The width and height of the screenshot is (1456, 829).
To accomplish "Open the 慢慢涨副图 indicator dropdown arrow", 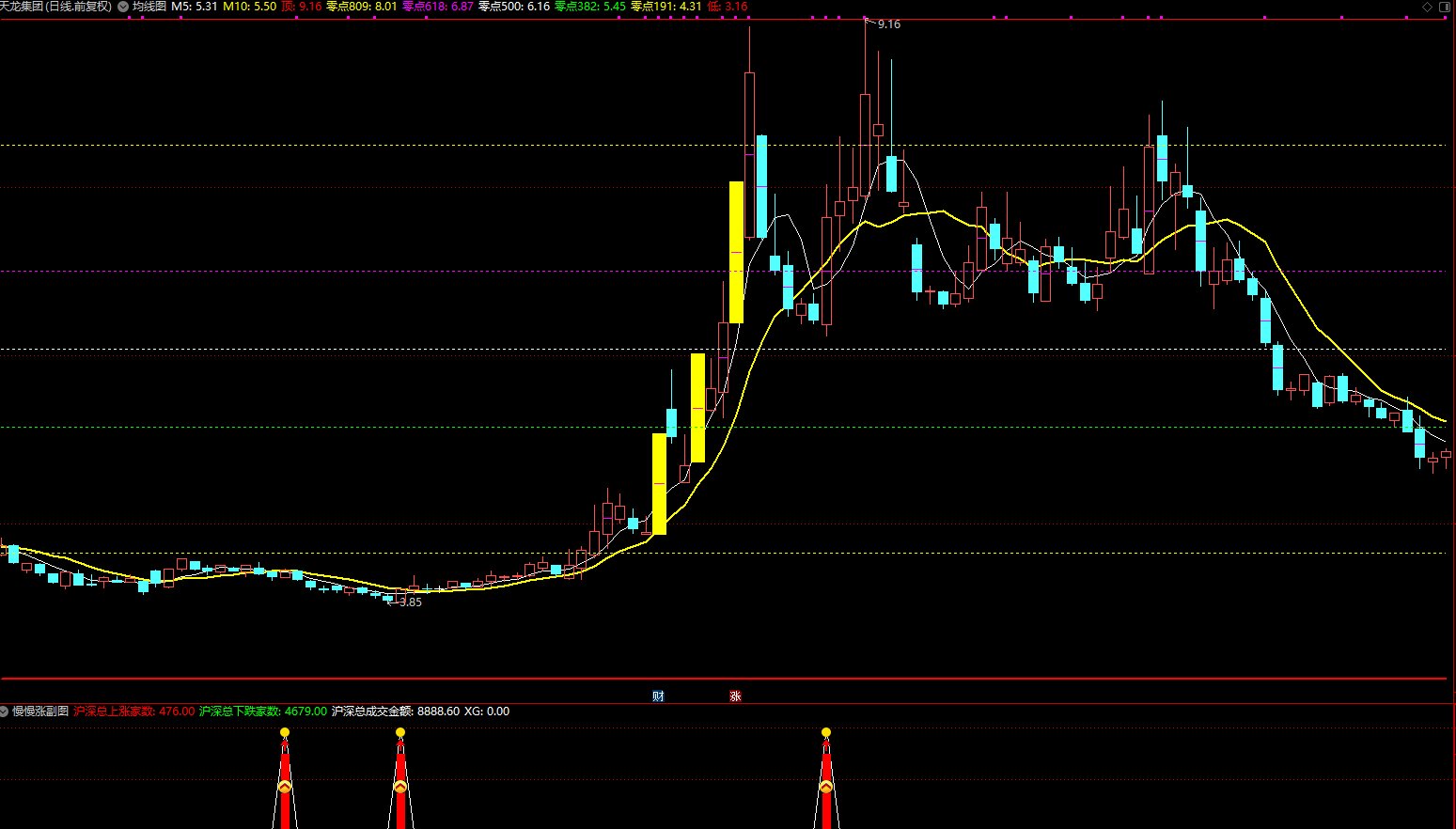I will point(5,712).
